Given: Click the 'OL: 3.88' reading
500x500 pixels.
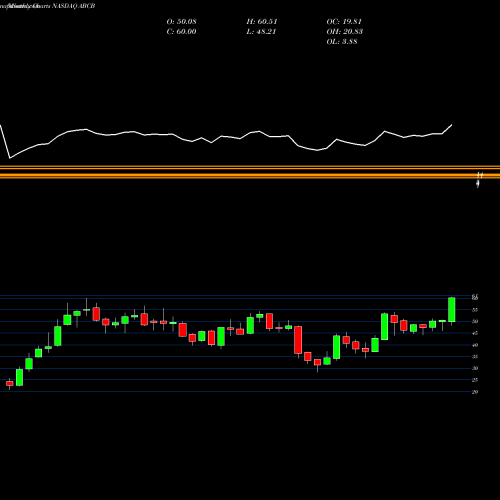Looking at the screenshot, I should coord(342,41).
